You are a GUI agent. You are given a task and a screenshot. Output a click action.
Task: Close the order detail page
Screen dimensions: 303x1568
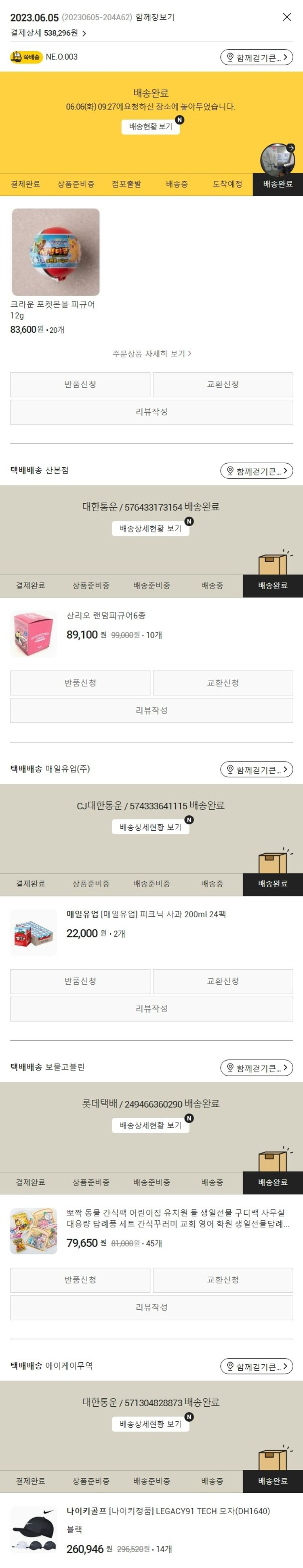pos(286,17)
